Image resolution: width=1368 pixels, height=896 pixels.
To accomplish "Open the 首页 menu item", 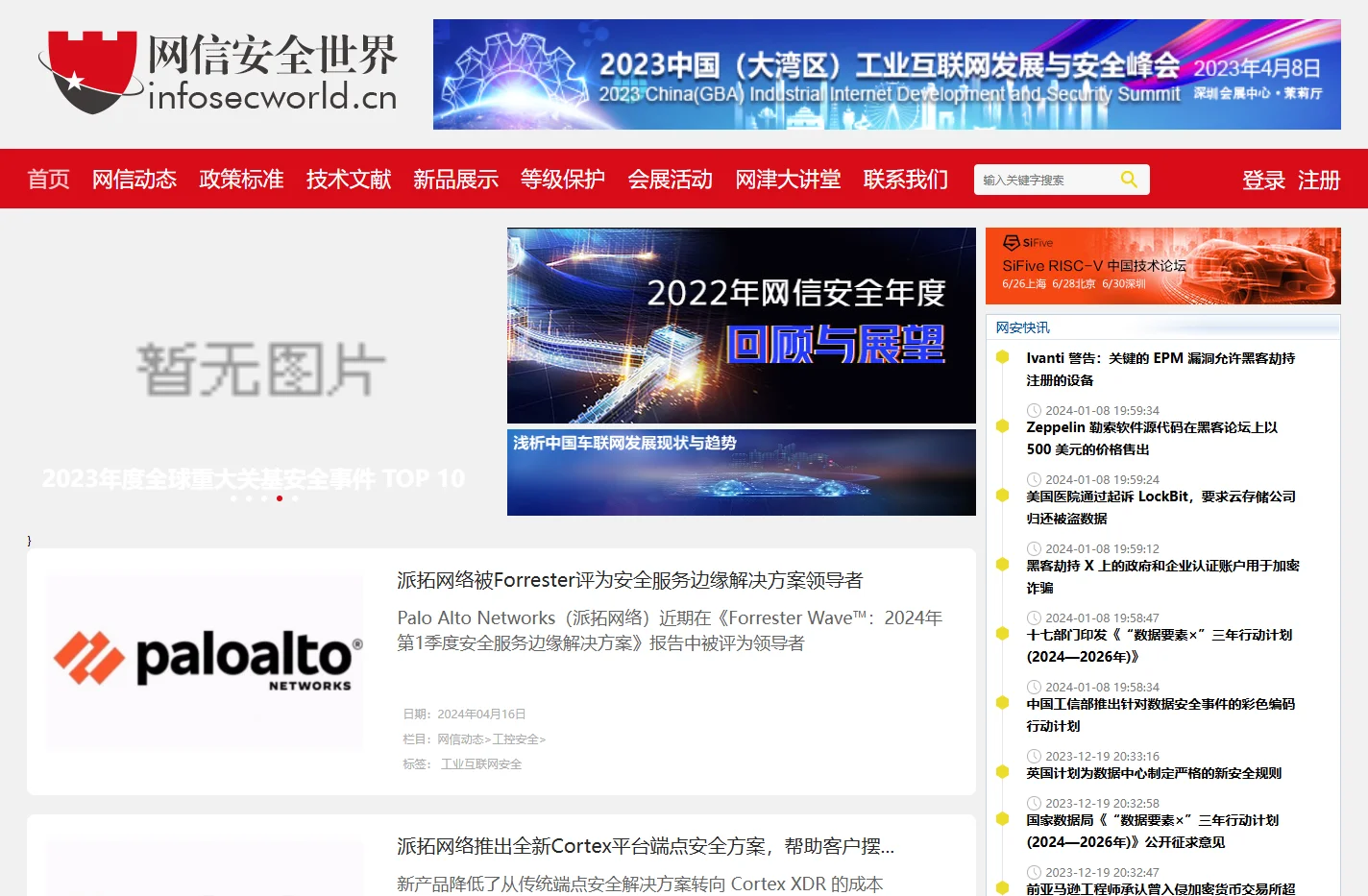I will (49, 180).
